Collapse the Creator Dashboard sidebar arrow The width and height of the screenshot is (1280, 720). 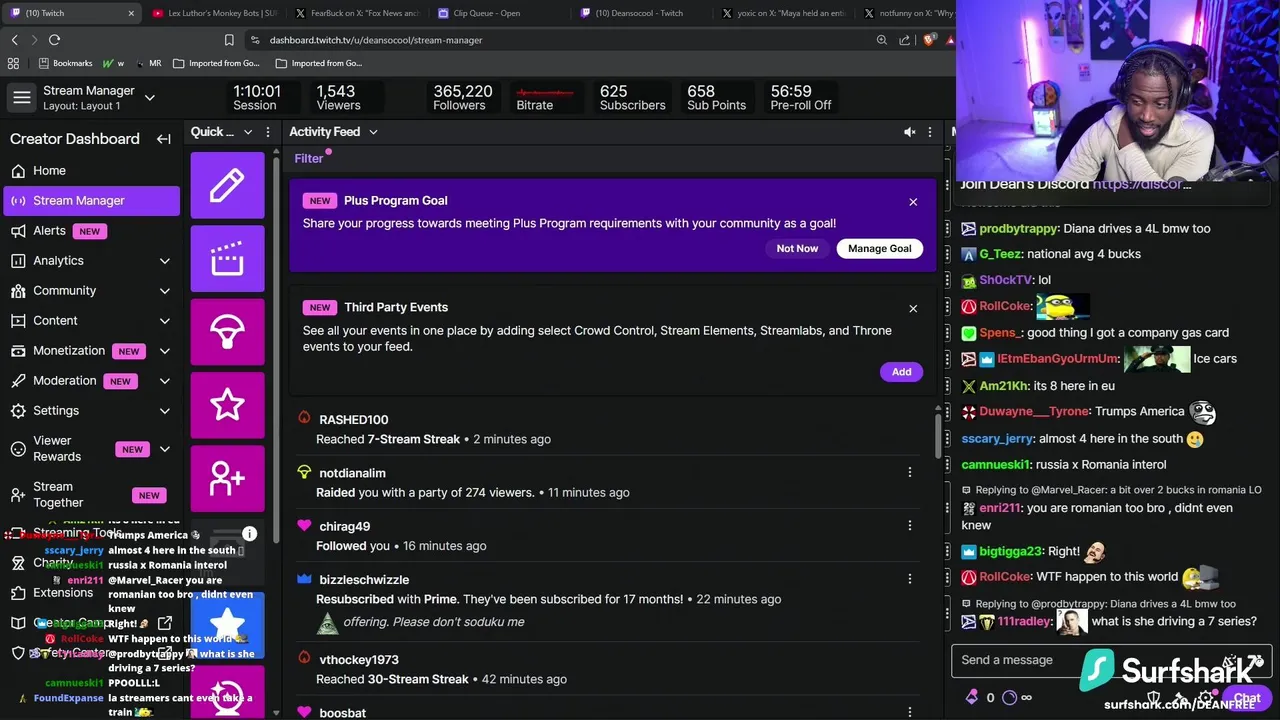(x=163, y=139)
